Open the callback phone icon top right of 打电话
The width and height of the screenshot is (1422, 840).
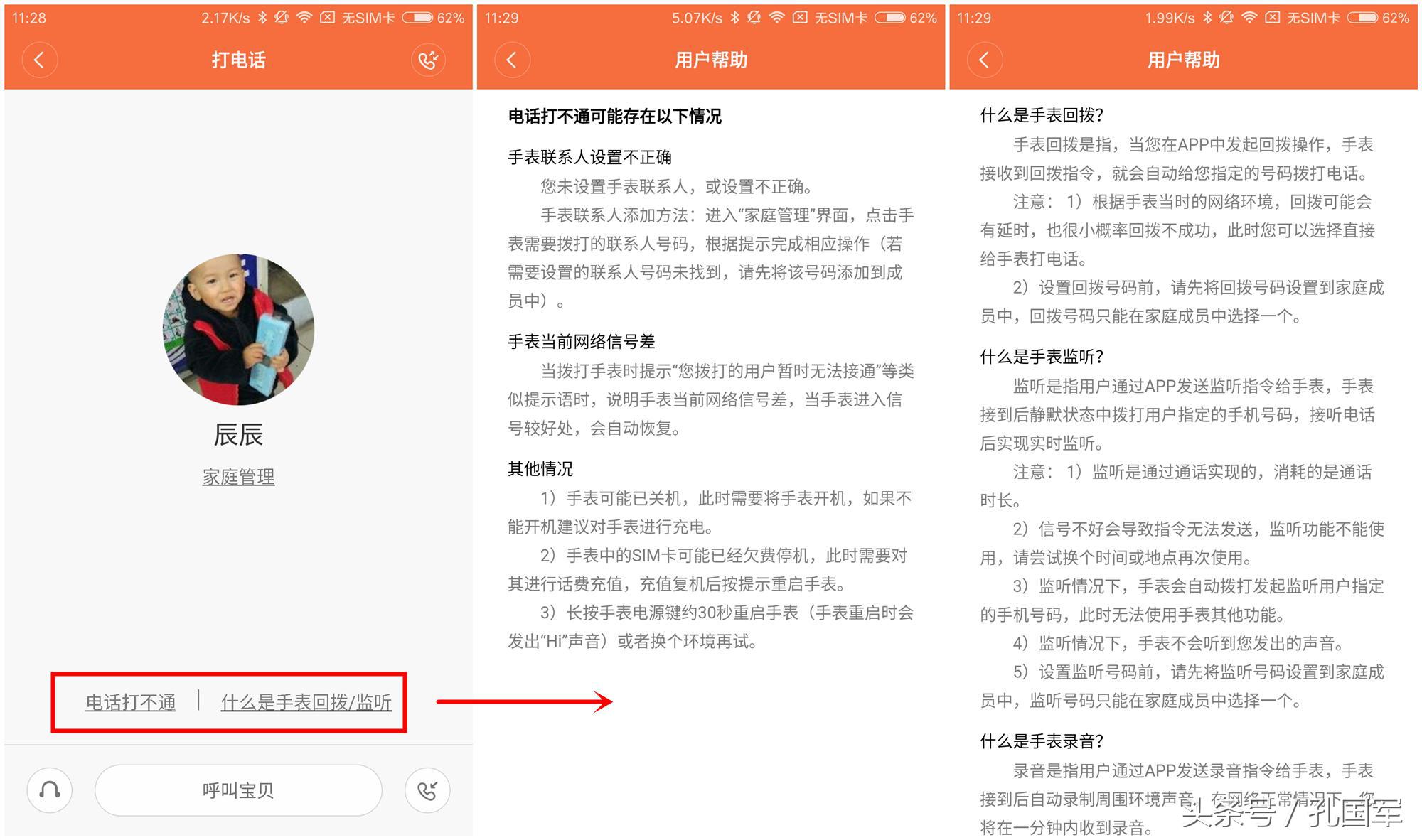click(x=427, y=60)
